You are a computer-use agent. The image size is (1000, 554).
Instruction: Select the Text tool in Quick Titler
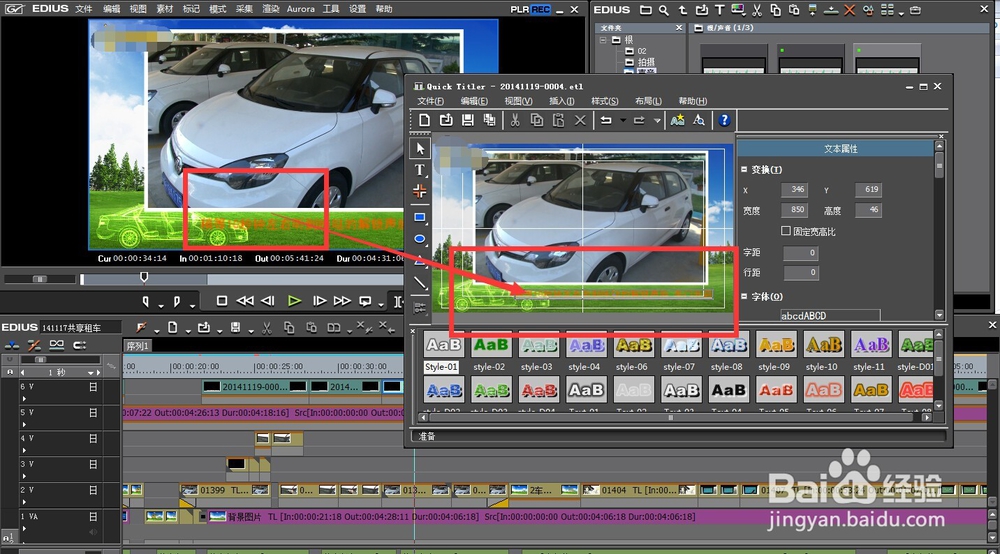pyautogui.click(x=420, y=170)
